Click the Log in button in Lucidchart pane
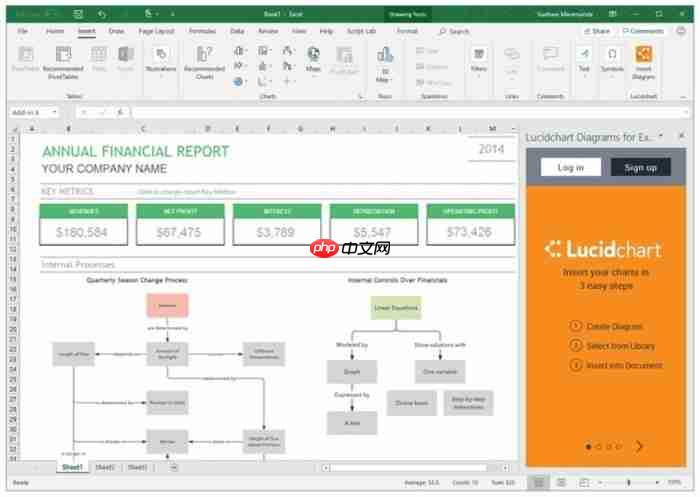The image size is (700, 497). pos(571,167)
